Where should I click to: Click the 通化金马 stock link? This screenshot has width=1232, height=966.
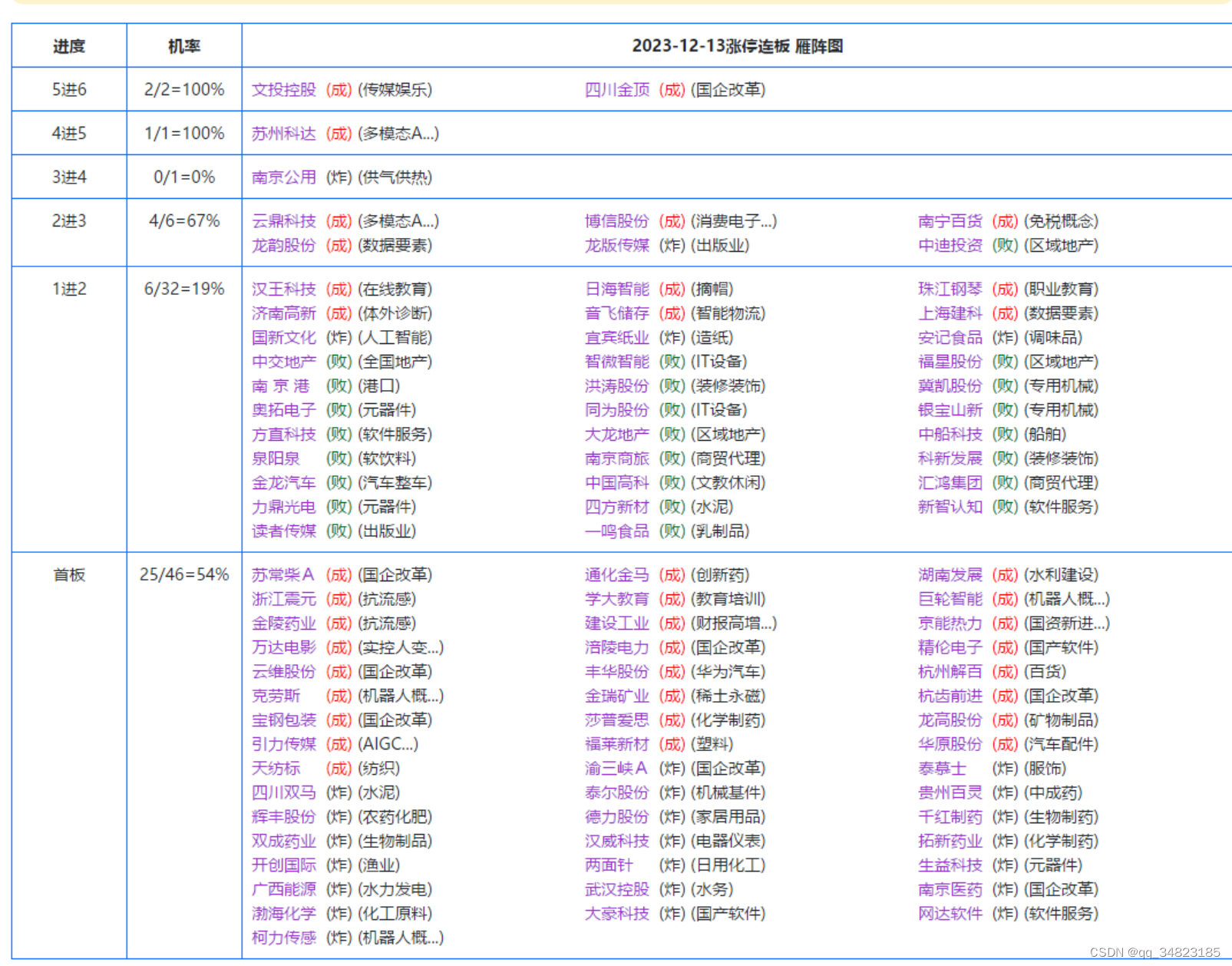(617, 575)
